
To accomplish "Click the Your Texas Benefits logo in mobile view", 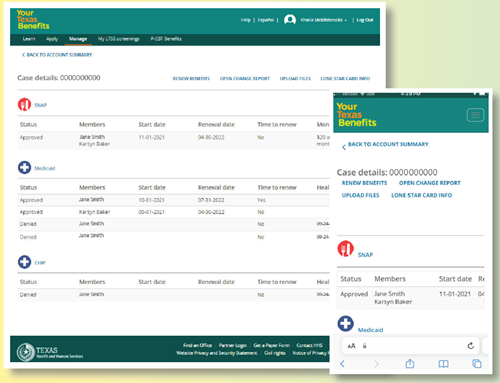I will [356, 115].
